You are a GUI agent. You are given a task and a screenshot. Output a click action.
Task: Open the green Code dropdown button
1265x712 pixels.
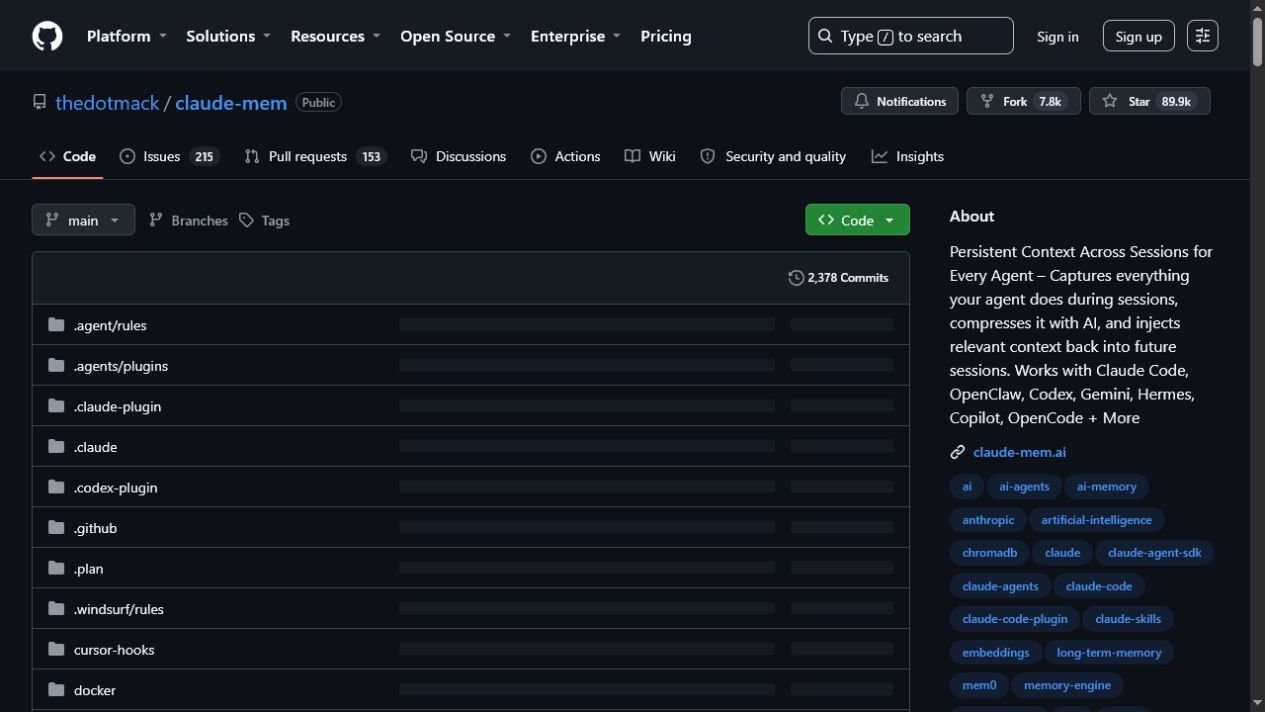click(x=857, y=220)
